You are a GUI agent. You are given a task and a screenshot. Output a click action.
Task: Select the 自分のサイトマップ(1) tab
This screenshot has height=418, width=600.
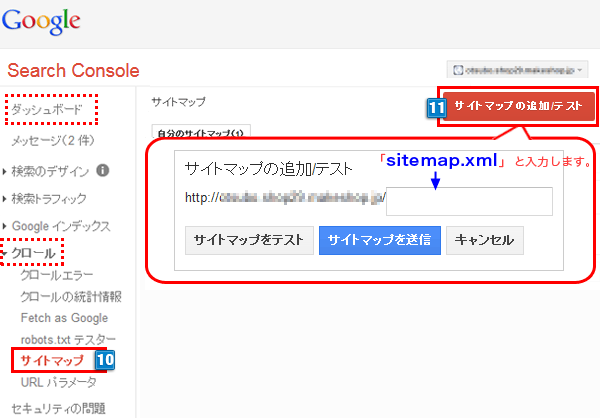[201, 131]
